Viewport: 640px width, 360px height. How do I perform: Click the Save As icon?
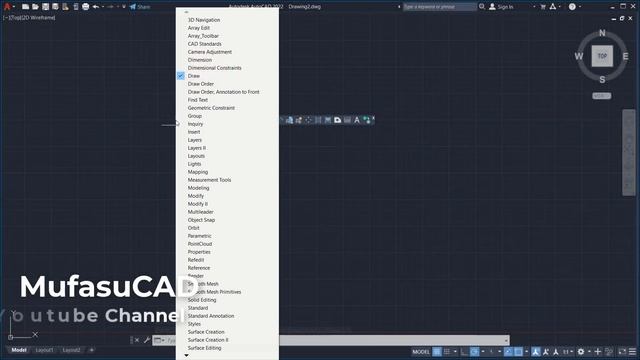coord(55,7)
